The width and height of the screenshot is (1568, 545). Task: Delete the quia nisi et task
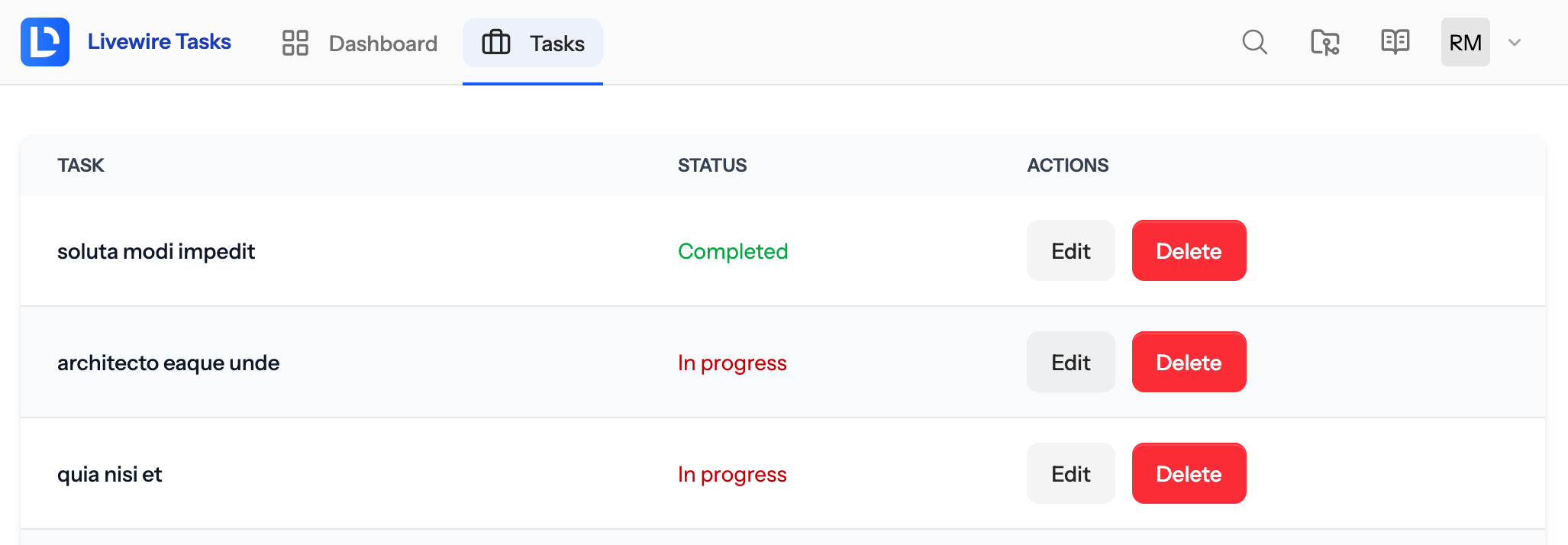pyautogui.click(x=1189, y=473)
